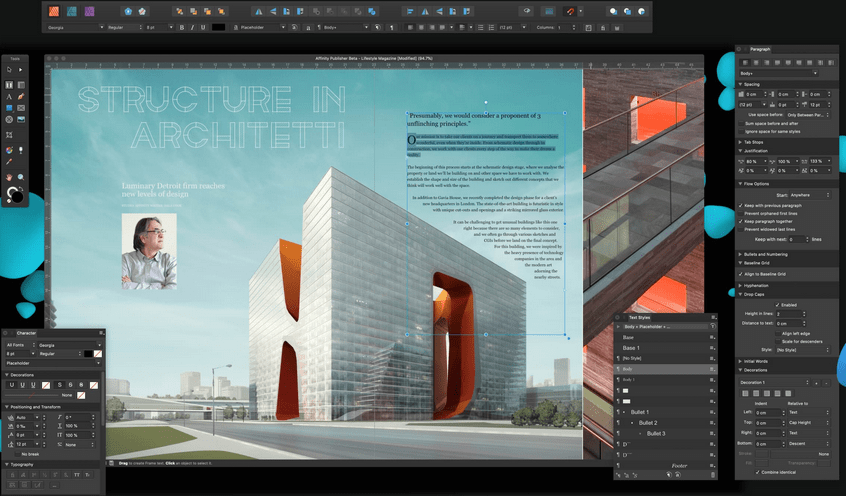846x496 pixels.
Task: Expand Bullets and Numbering section
Action: (x=740, y=254)
